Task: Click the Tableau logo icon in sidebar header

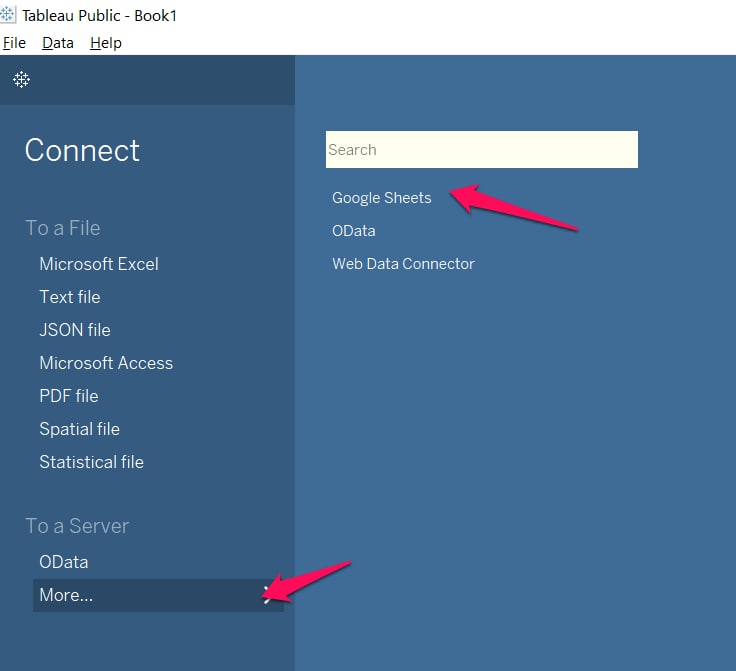Action: click(x=21, y=80)
